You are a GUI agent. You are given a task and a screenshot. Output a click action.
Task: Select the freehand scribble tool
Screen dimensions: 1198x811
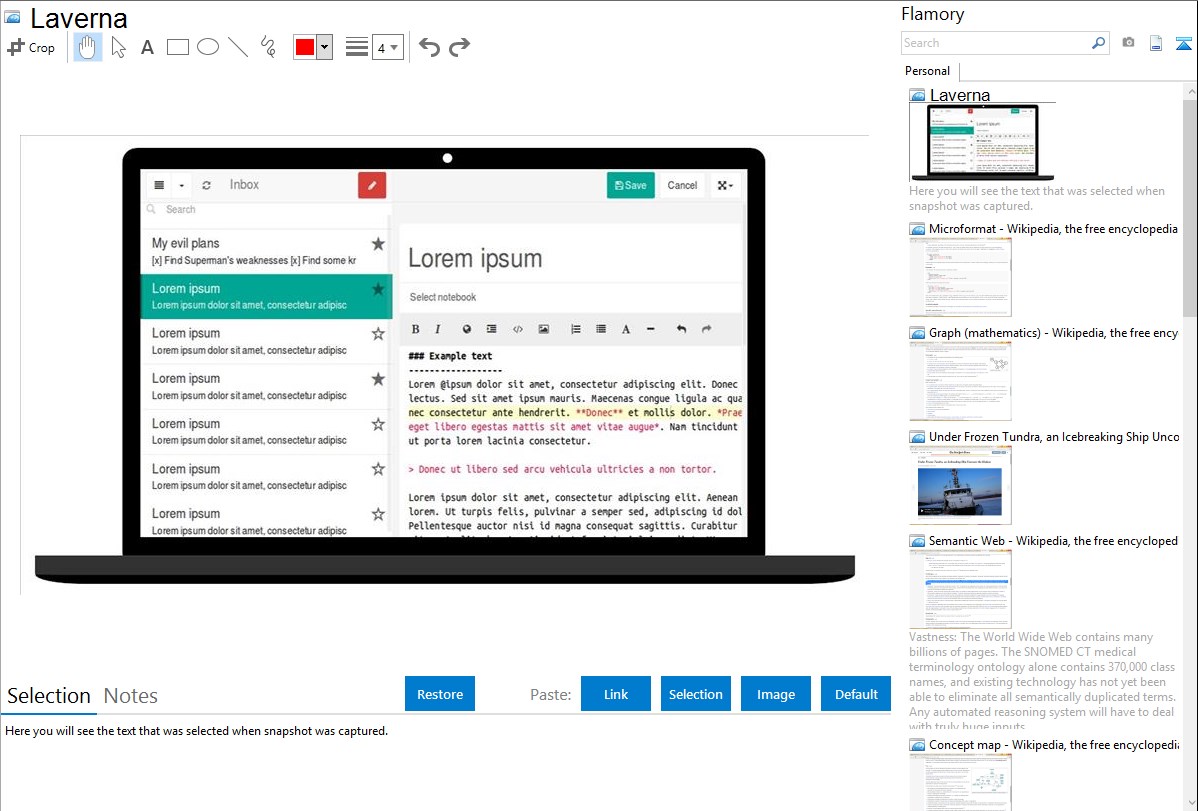point(268,47)
